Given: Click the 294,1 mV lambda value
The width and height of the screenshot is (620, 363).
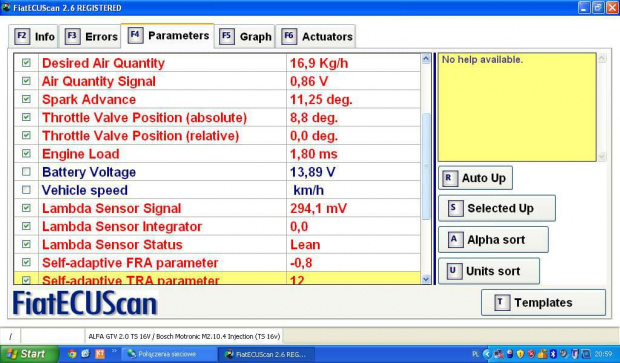Looking at the screenshot, I should click(x=318, y=208).
